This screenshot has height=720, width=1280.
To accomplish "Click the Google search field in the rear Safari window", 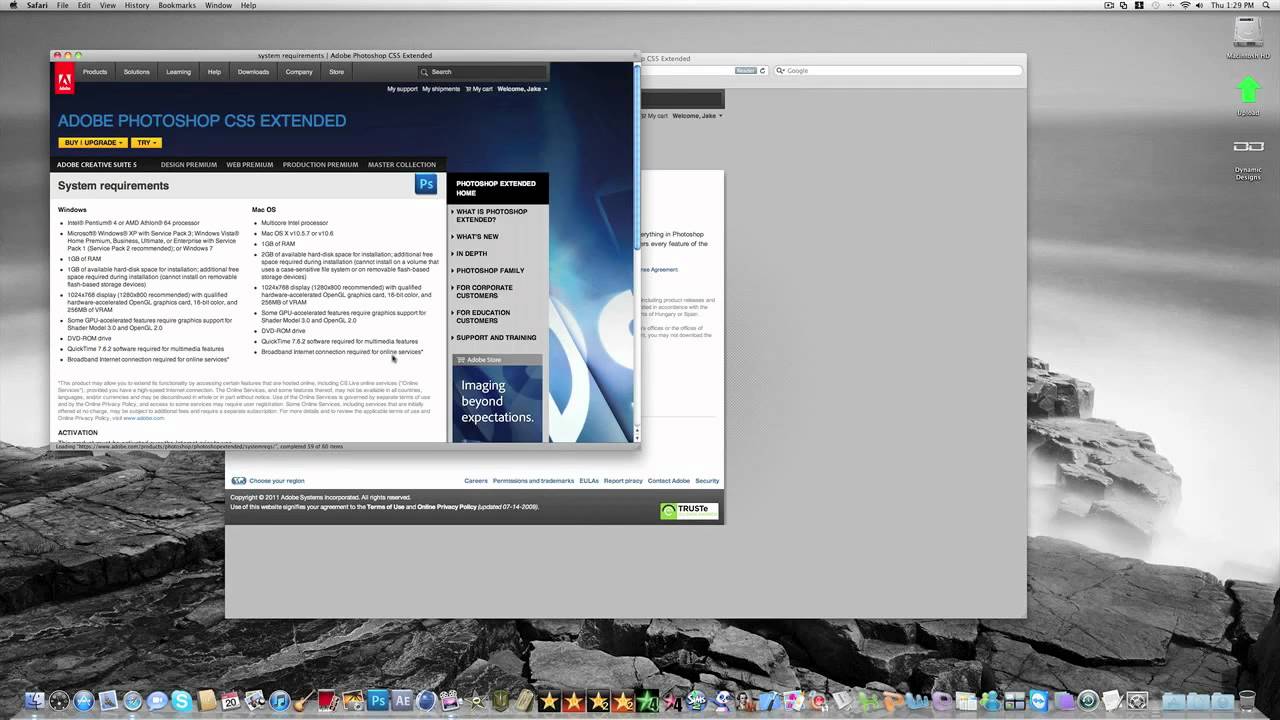I will (x=898, y=71).
